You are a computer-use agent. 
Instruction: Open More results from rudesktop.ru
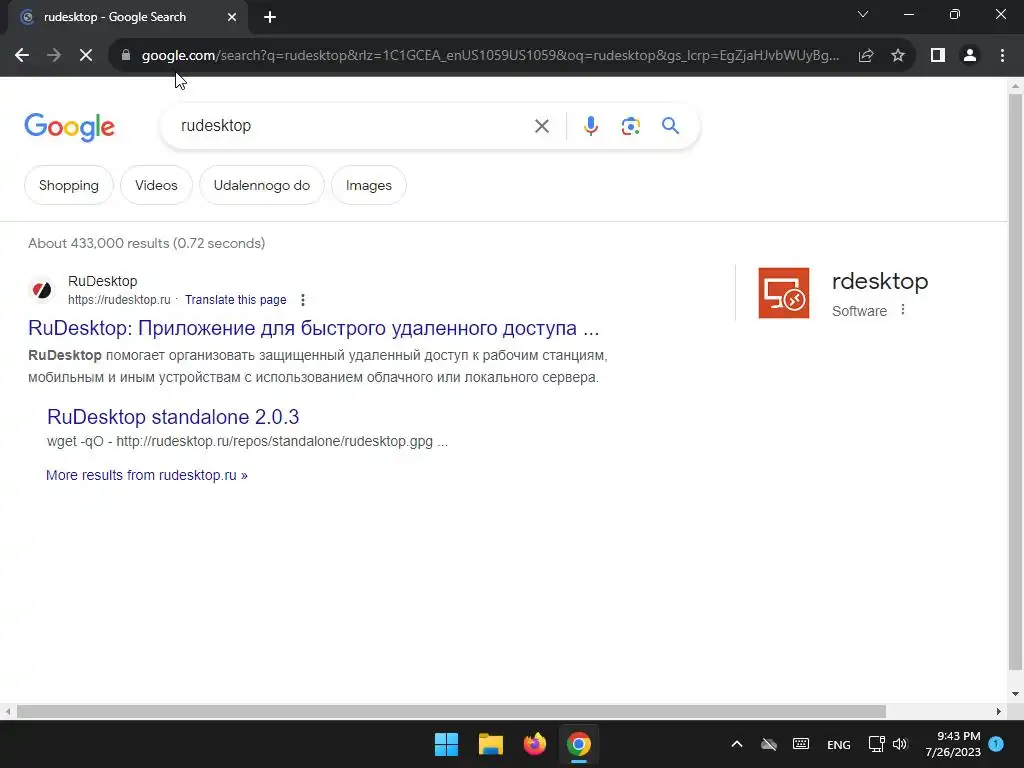tap(147, 475)
